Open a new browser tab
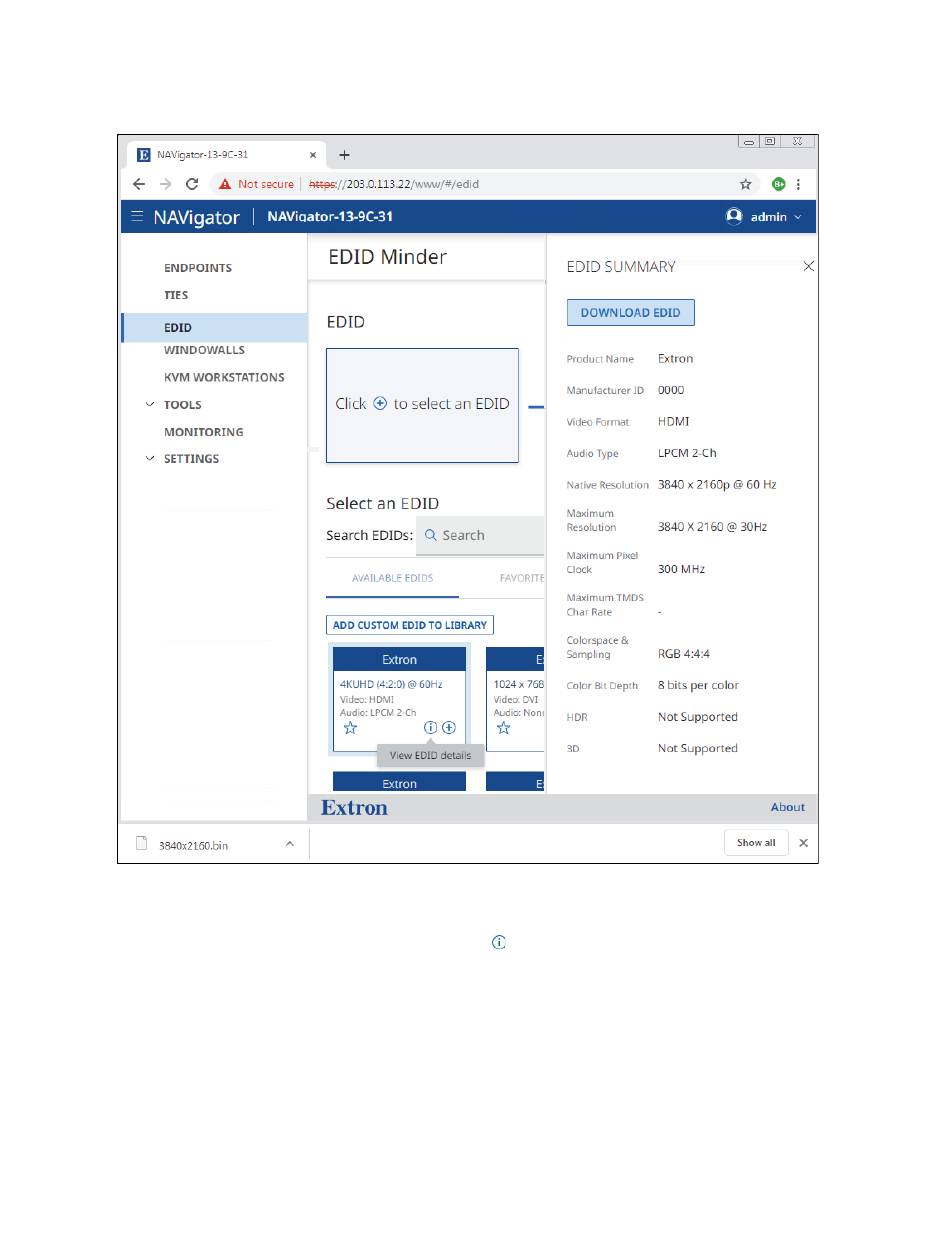The image size is (950, 1260). 344,155
